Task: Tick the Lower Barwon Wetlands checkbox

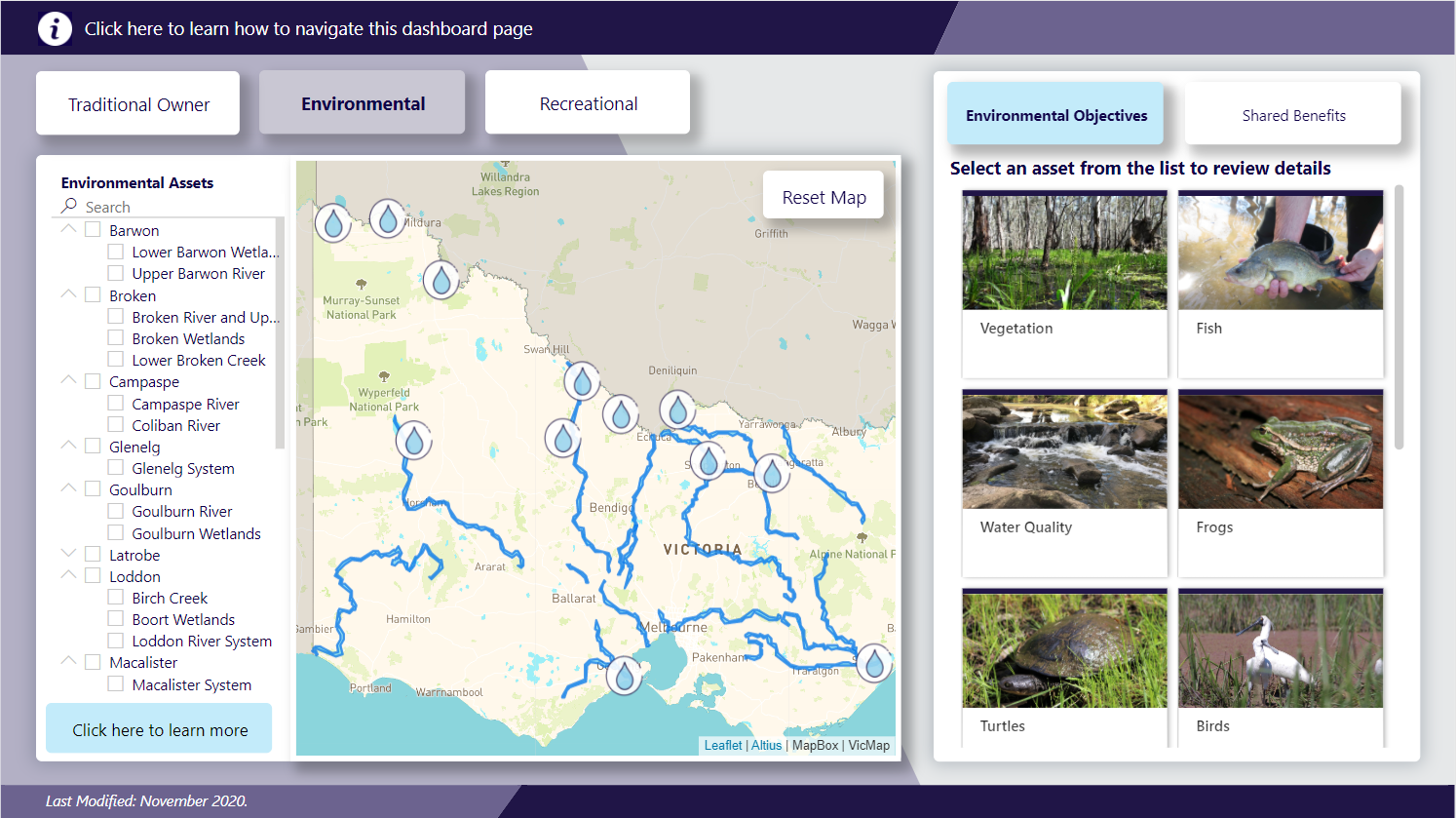Action: (x=115, y=252)
